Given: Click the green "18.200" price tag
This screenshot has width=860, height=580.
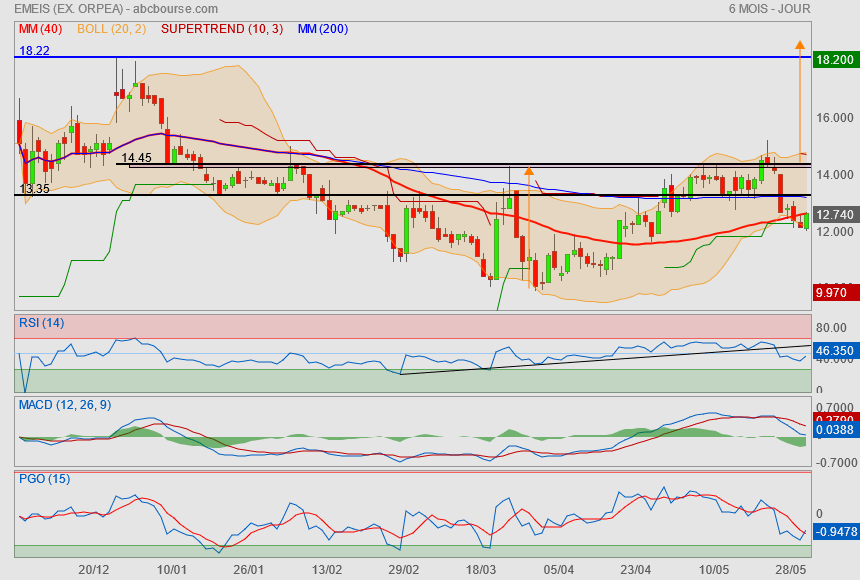Looking at the screenshot, I should 835,60.
